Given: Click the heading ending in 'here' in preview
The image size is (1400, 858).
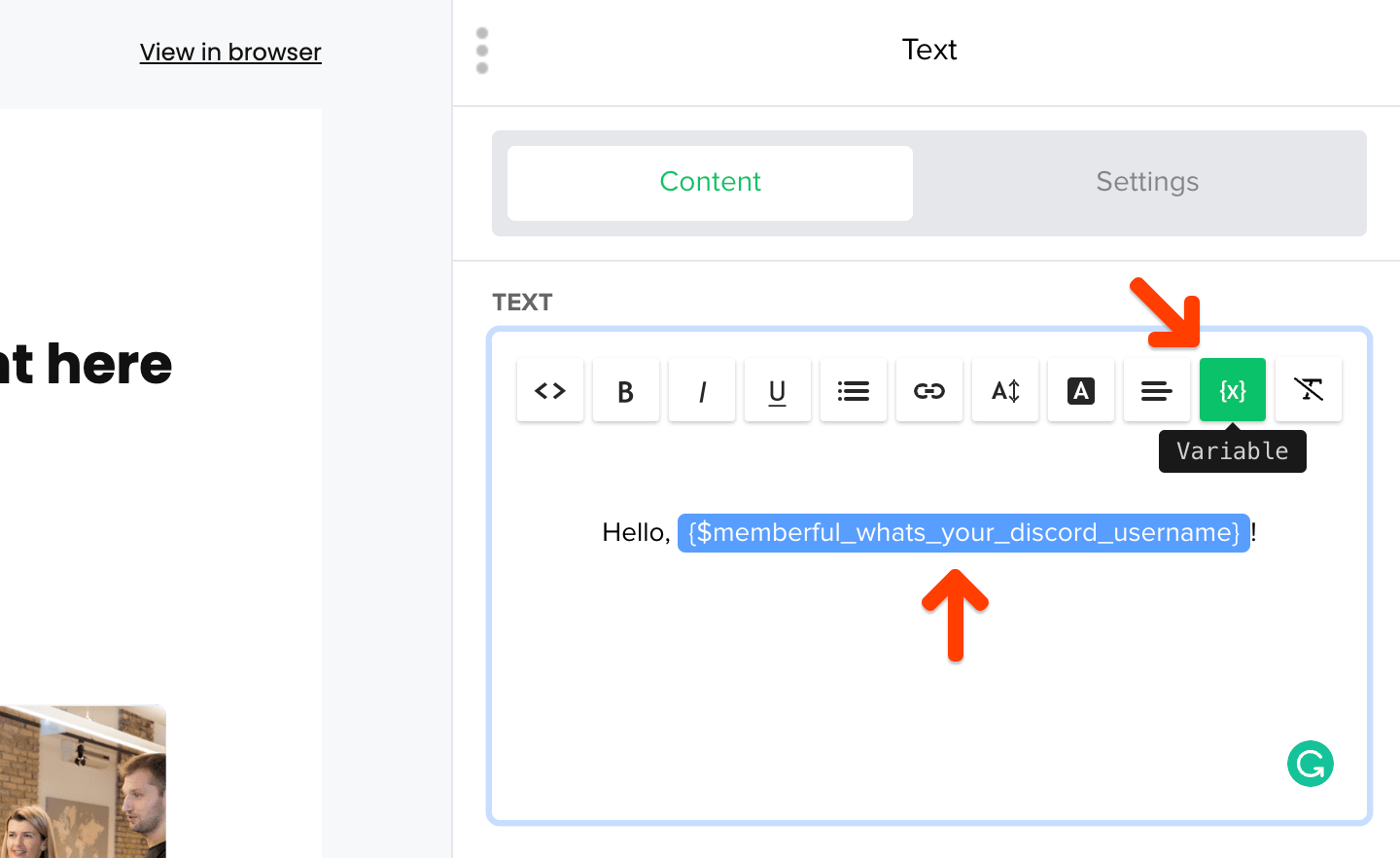Looking at the screenshot, I should pos(86,364).
